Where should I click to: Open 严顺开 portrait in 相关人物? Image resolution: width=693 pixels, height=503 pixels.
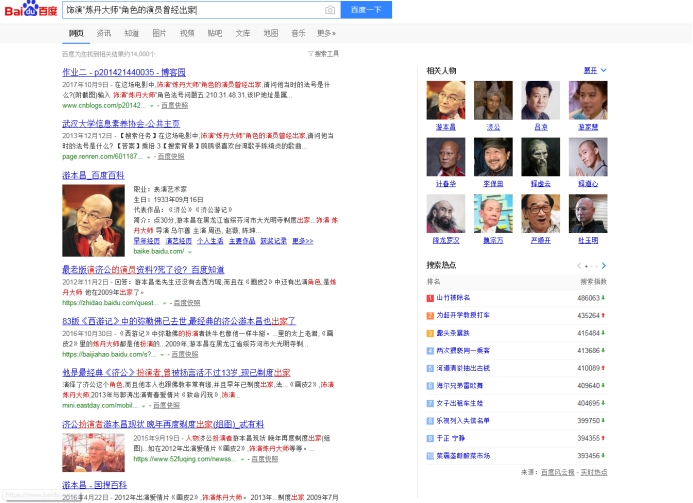(x=541, y=213)
